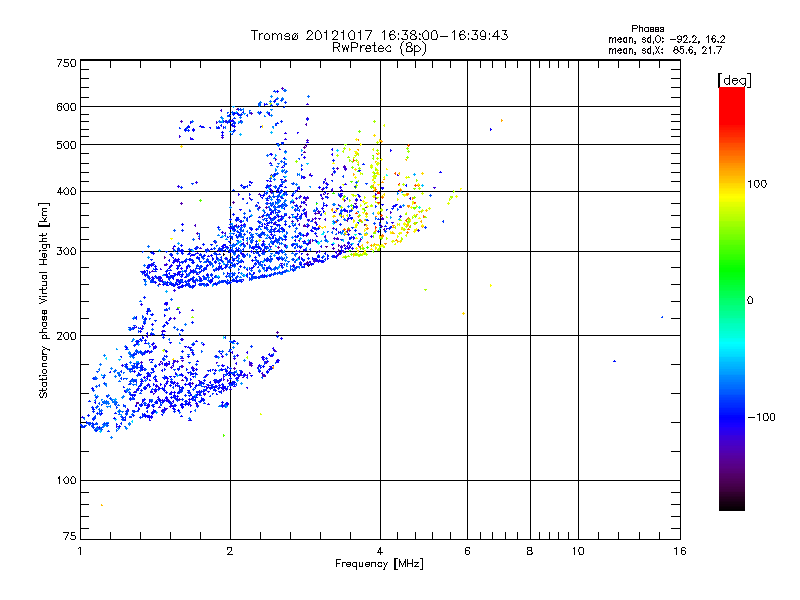Click the 'Frequency [MHz]' axis label
The image size is (800, 600).
pos(379,564)
